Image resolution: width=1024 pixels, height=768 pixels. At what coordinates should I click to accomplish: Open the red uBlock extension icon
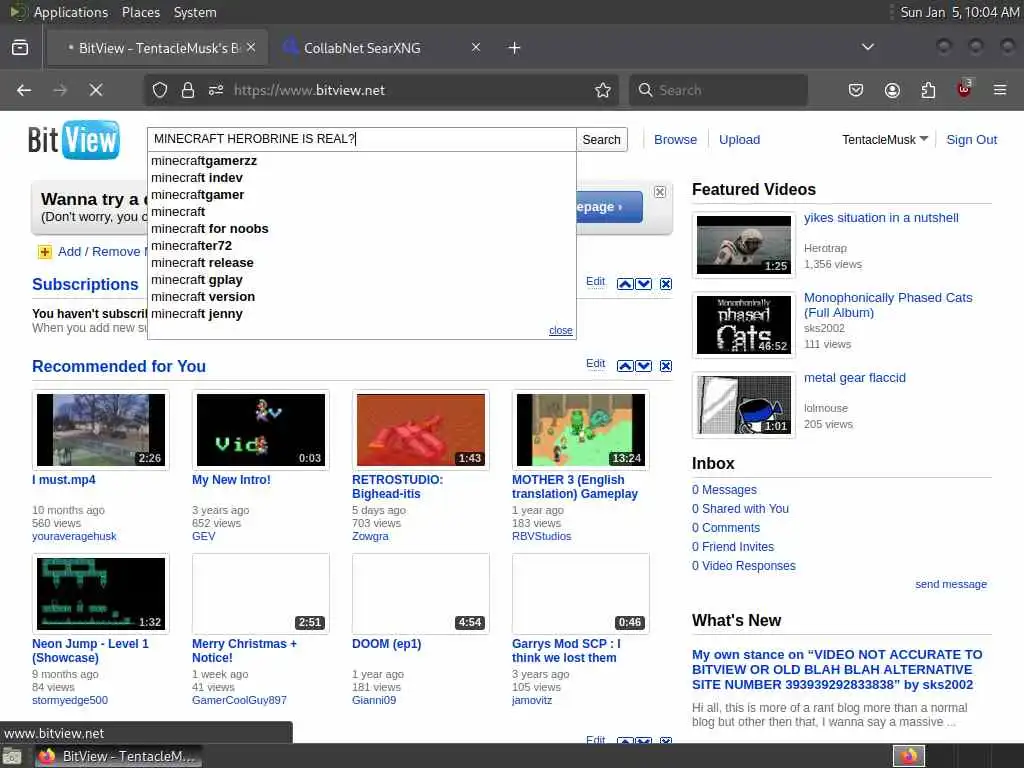tap(964, 89)
